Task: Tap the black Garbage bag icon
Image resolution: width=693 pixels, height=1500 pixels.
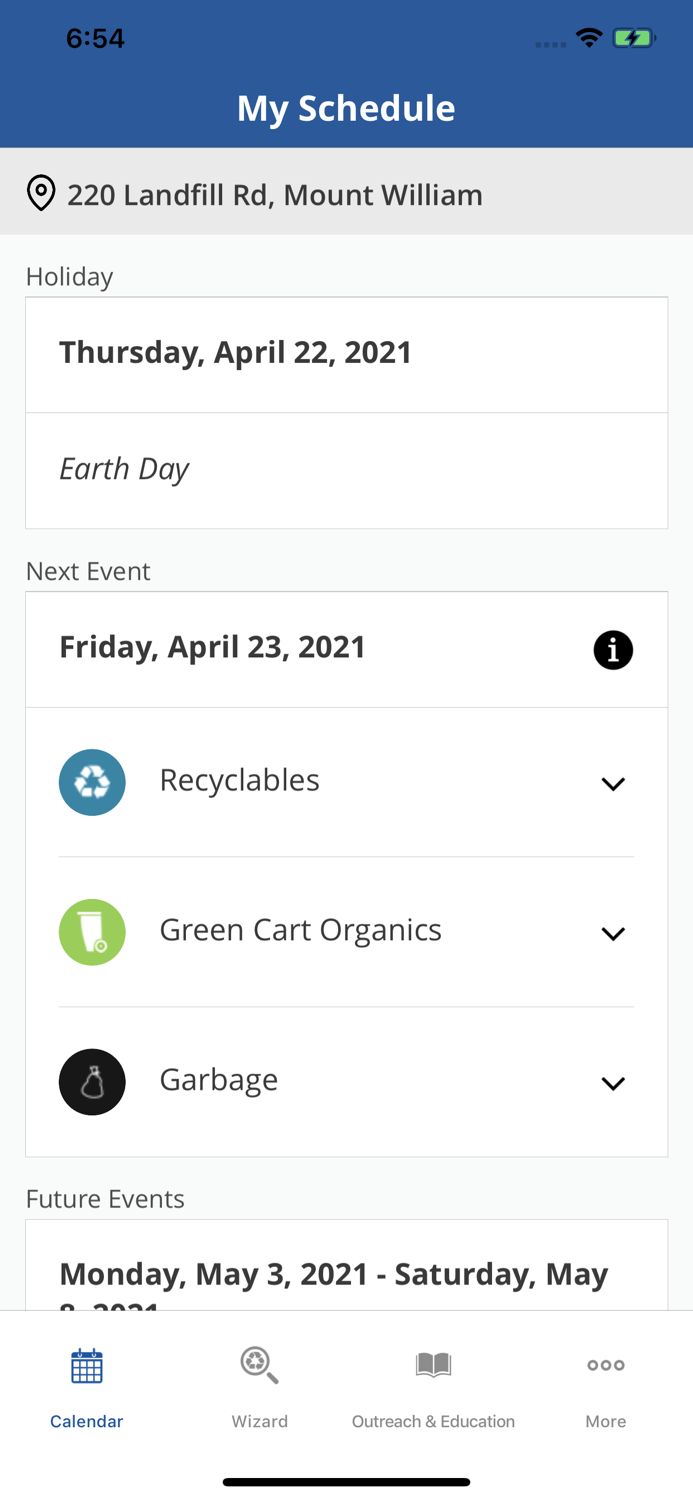Action: (x=92, y=1082)
